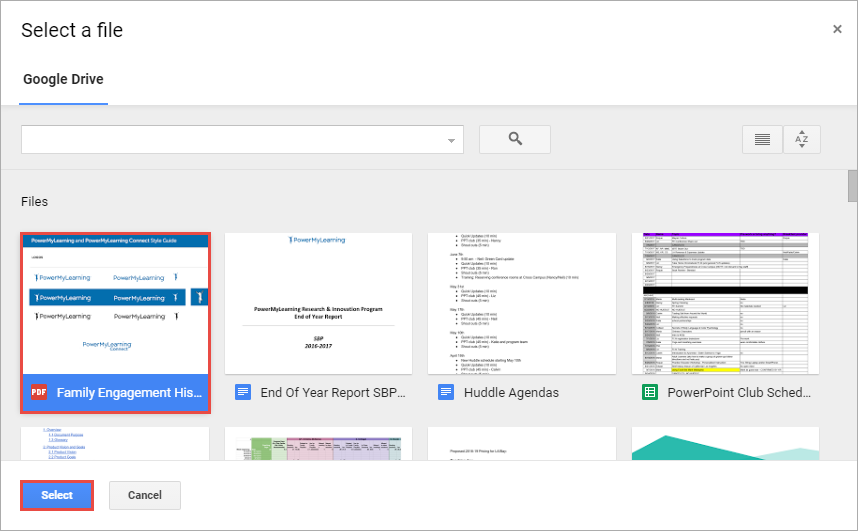Screen dimensions: 858x531
Task: Cancel the file selection
Action: pos(144,495)
